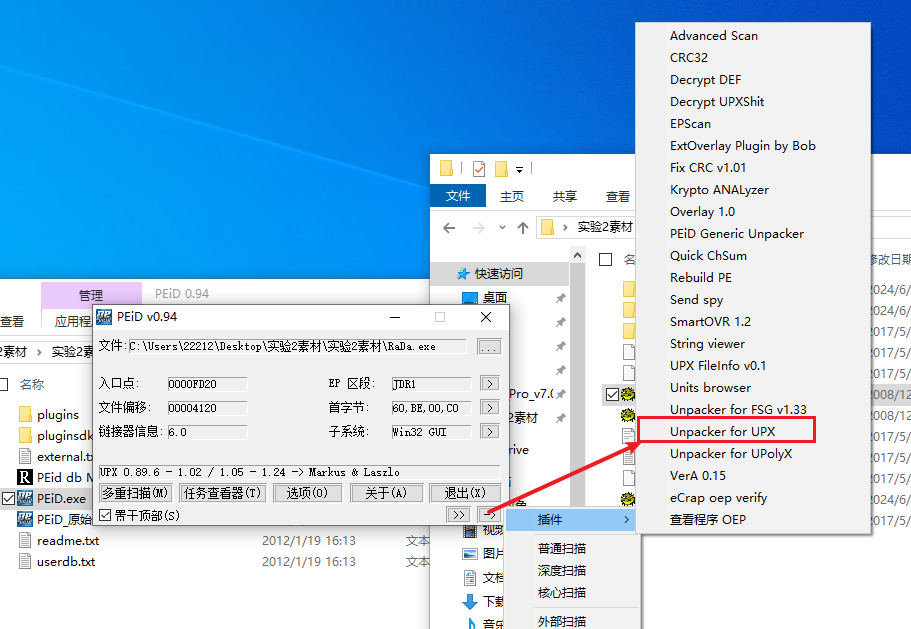
Task: Click the breadcrumb chevron before 实验2素材 in the right Explorer
Action: (x=565, y=228)
